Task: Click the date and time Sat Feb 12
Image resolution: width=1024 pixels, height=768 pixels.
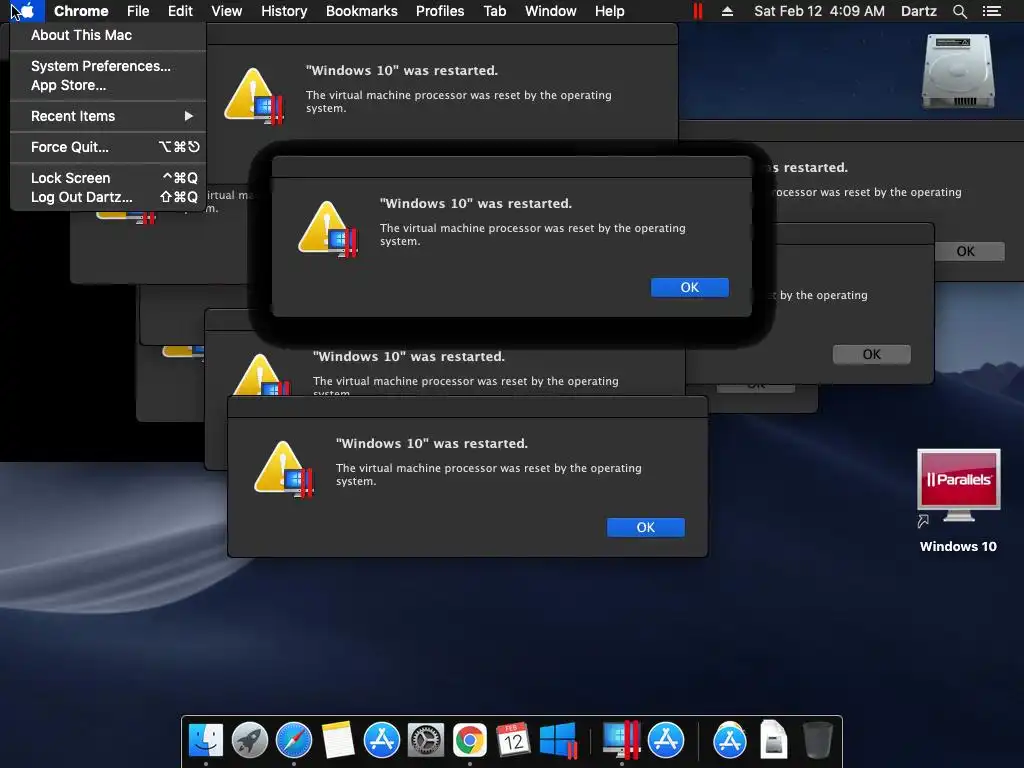Action: [x=819, y=11]
